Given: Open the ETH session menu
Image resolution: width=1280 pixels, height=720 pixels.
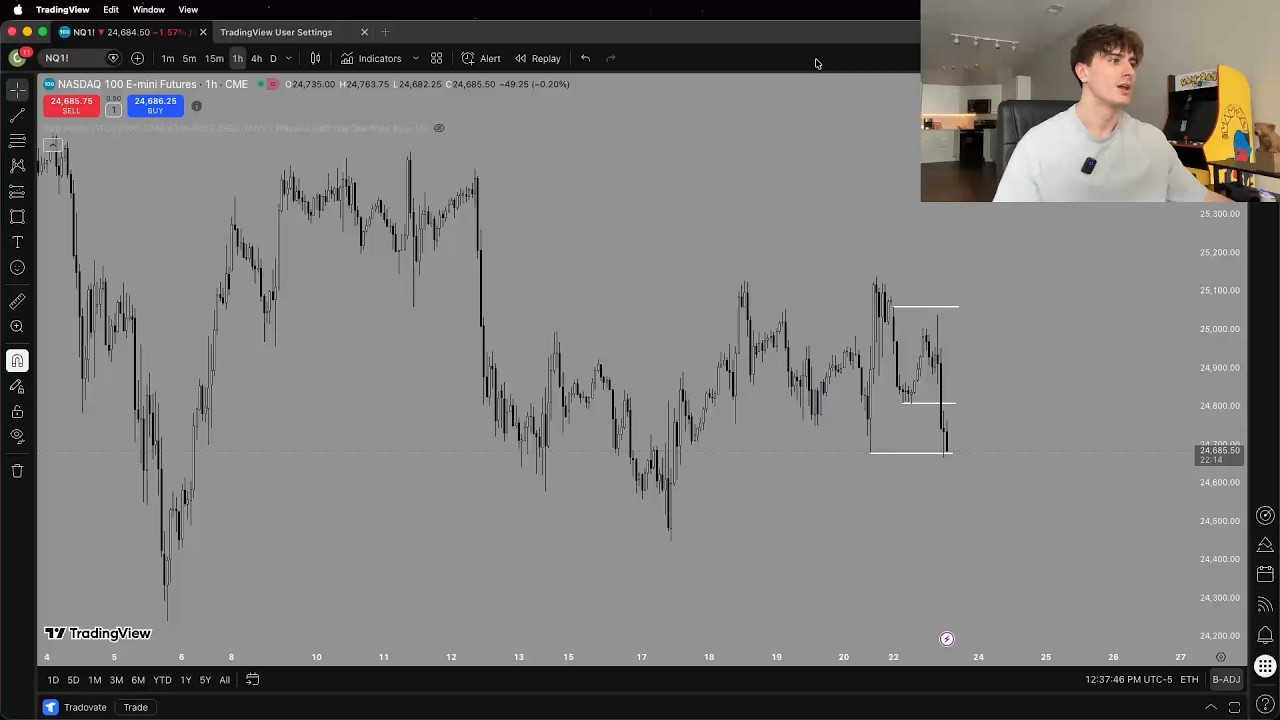Looking at the screenshot, I should tap(1189, 680).
